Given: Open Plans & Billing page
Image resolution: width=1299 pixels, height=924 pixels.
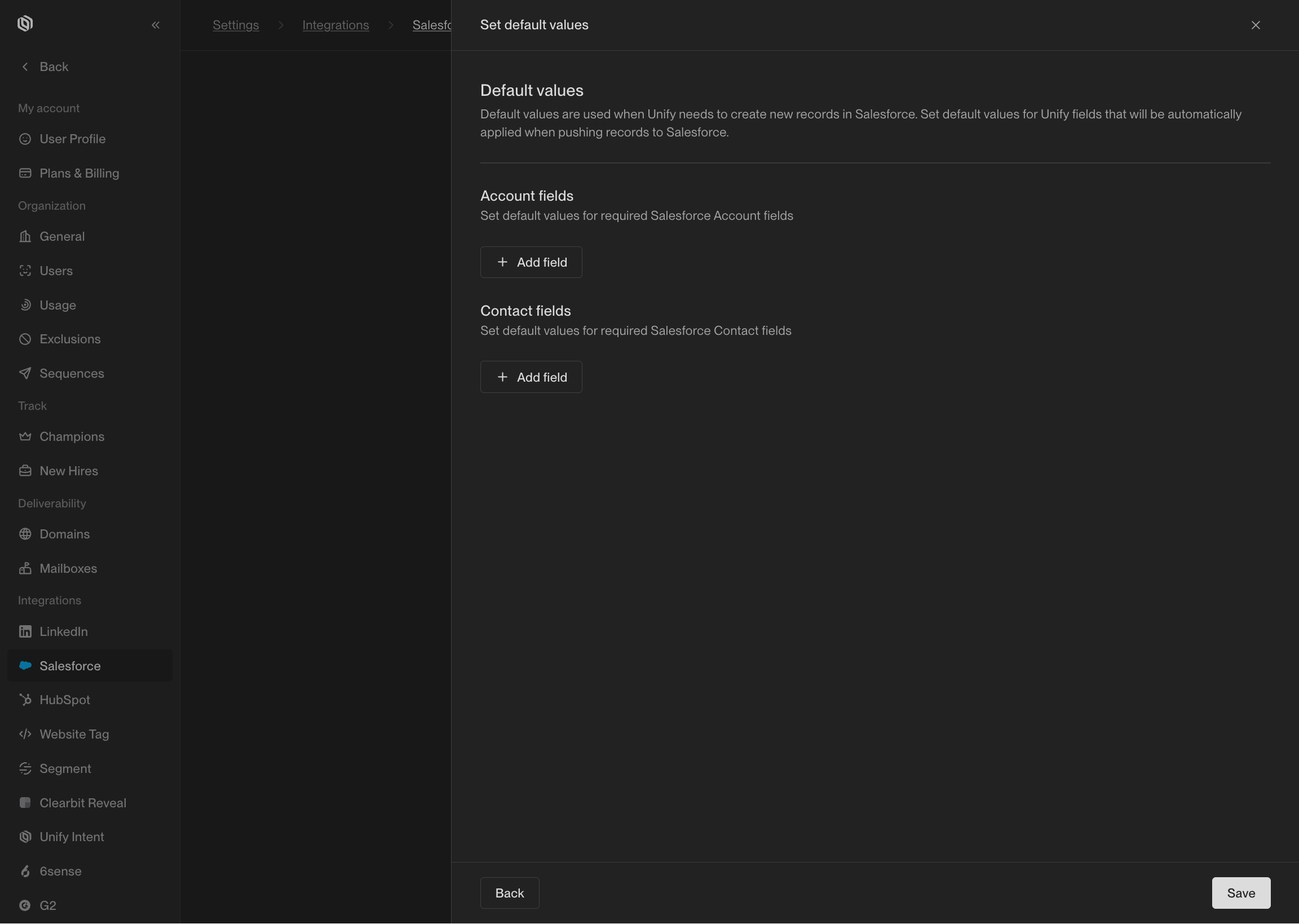Looking at the screenshot, I should [x=79, y=173].
